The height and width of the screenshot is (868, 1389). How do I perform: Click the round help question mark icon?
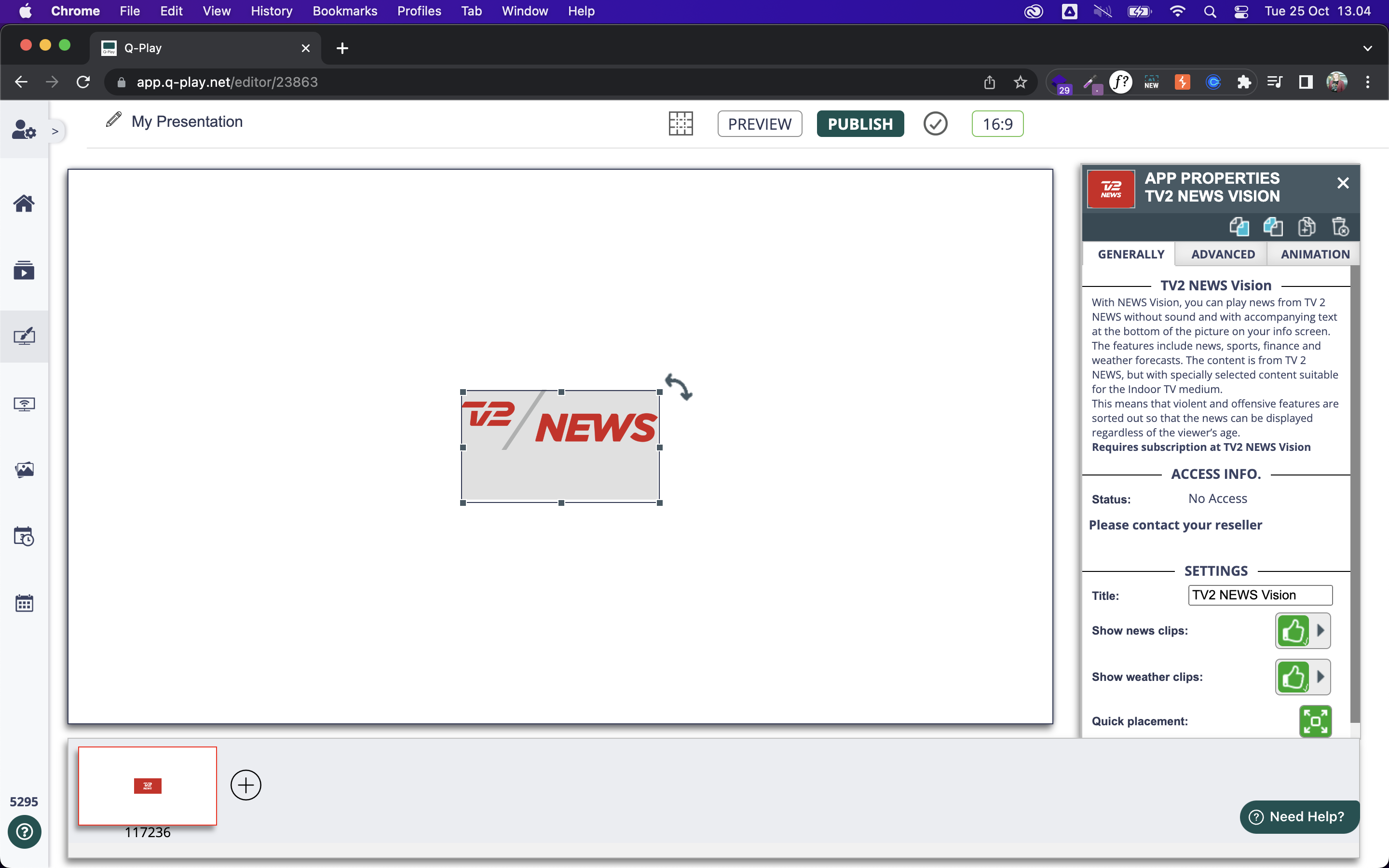tap(24, 831)
